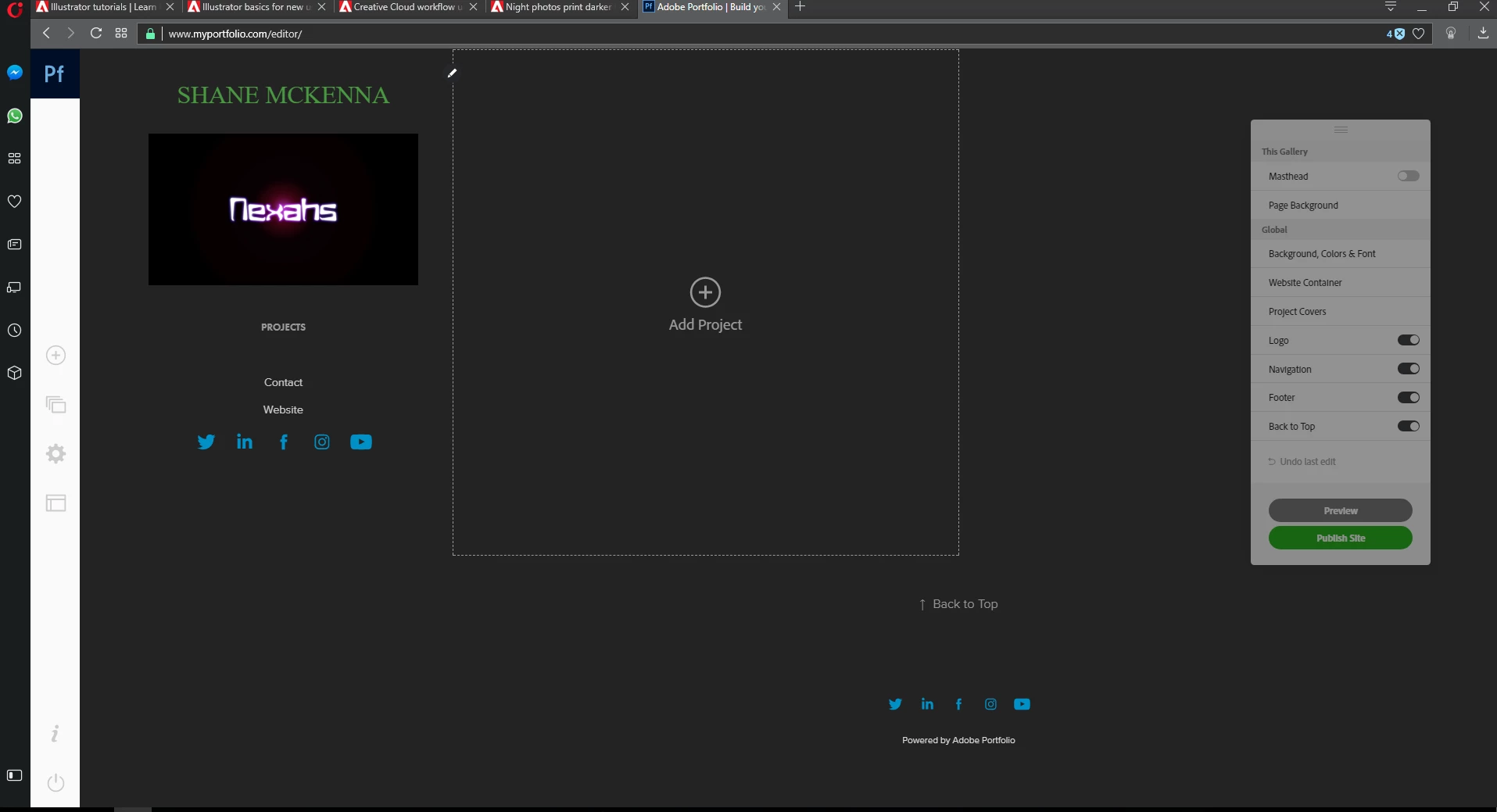Open WhatsApp in Opera sidebar
This screenshot has height=812, width=1497.
tap(14, 116)
